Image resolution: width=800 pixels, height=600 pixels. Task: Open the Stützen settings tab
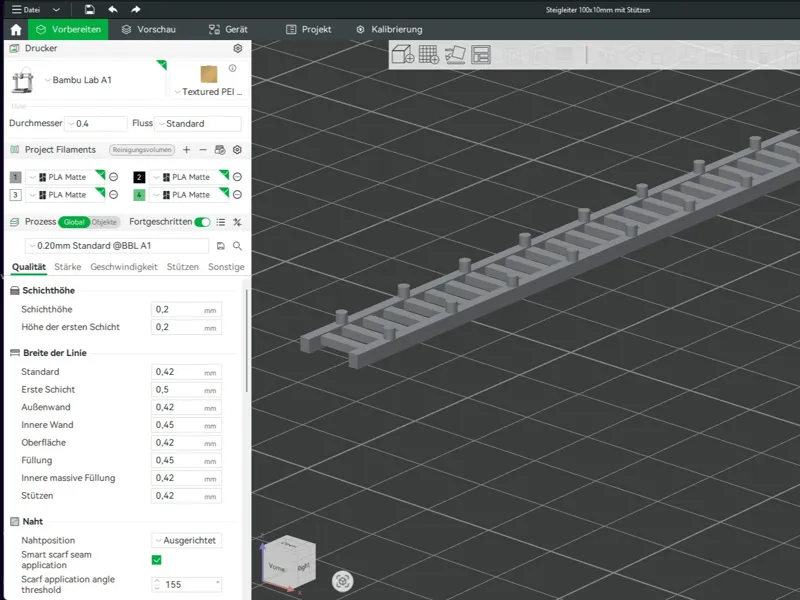183,267
